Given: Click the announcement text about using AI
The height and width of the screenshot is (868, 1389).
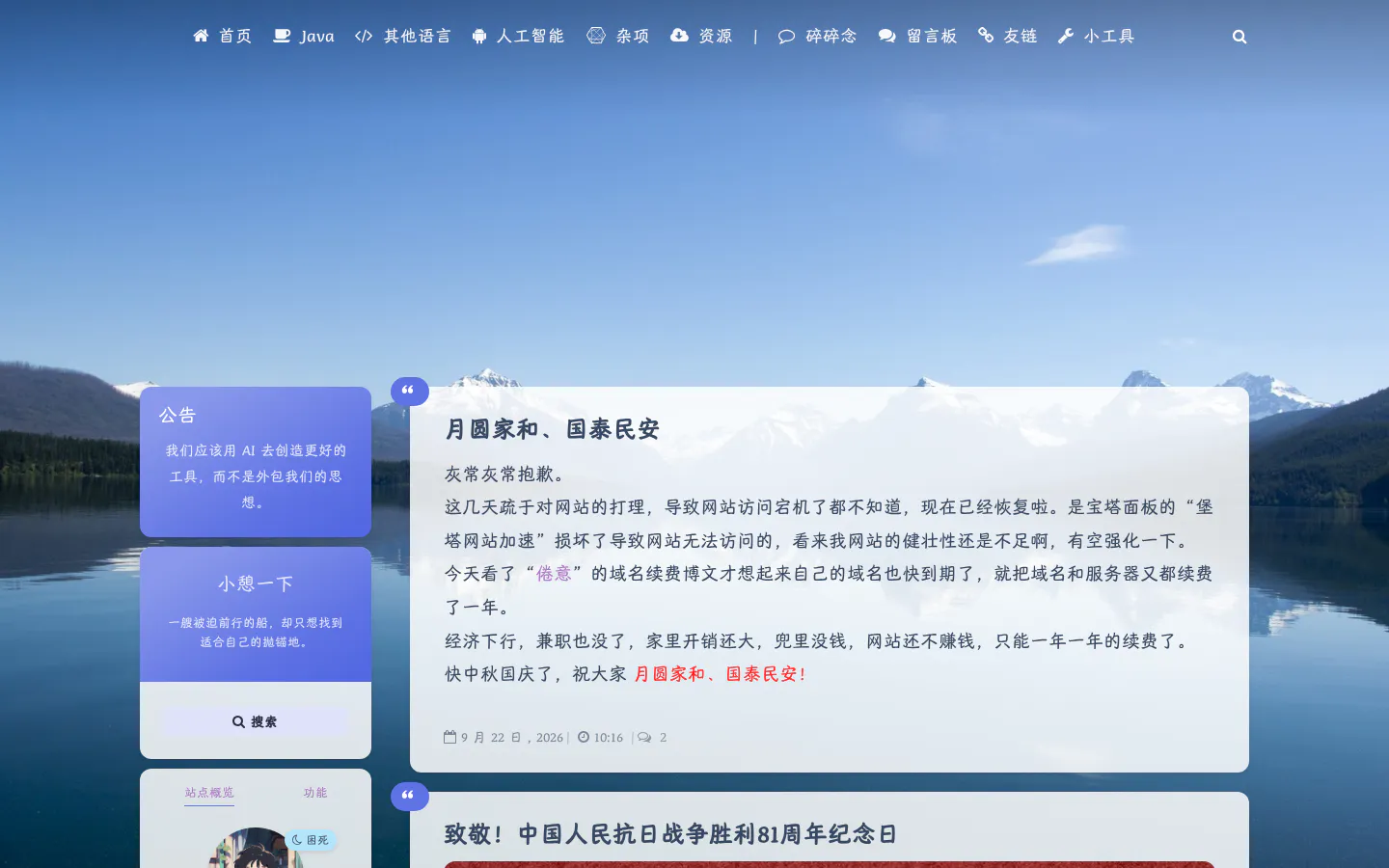Looking at the screenshot, I should tap(256, 476).
